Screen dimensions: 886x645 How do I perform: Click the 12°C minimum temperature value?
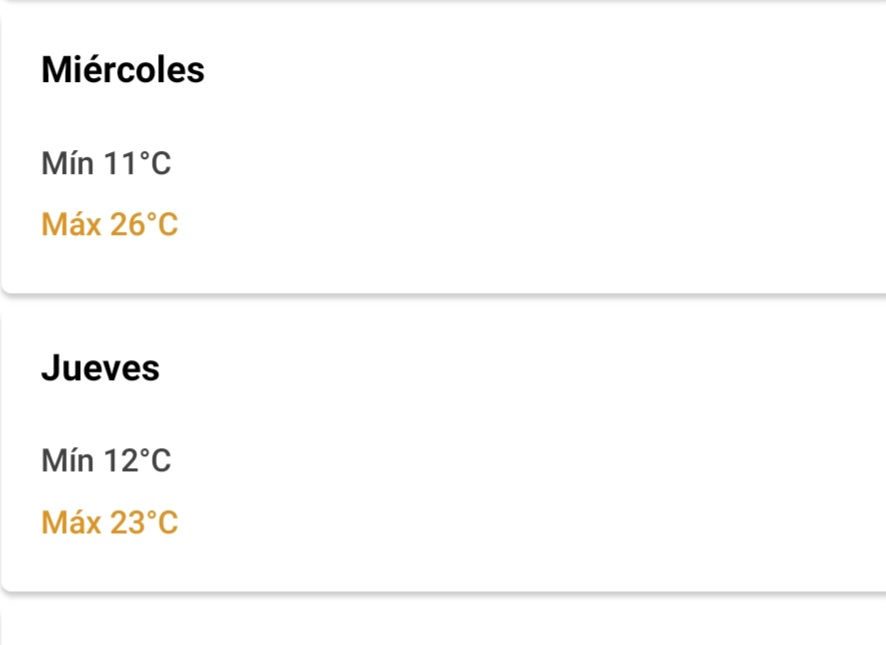pyautogui.click(x=137, y=461)
